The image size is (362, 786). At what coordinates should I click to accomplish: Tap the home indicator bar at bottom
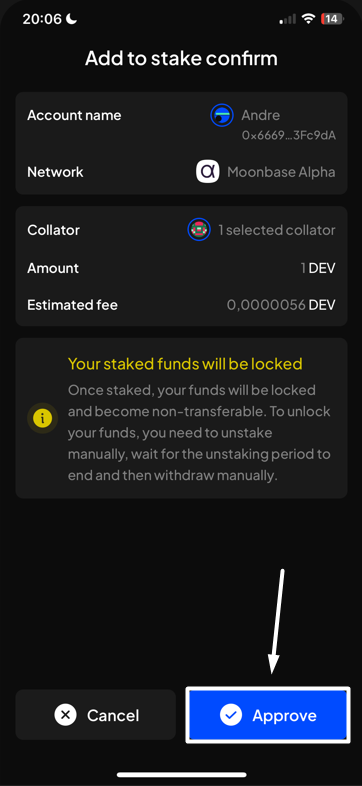point(181,774)
